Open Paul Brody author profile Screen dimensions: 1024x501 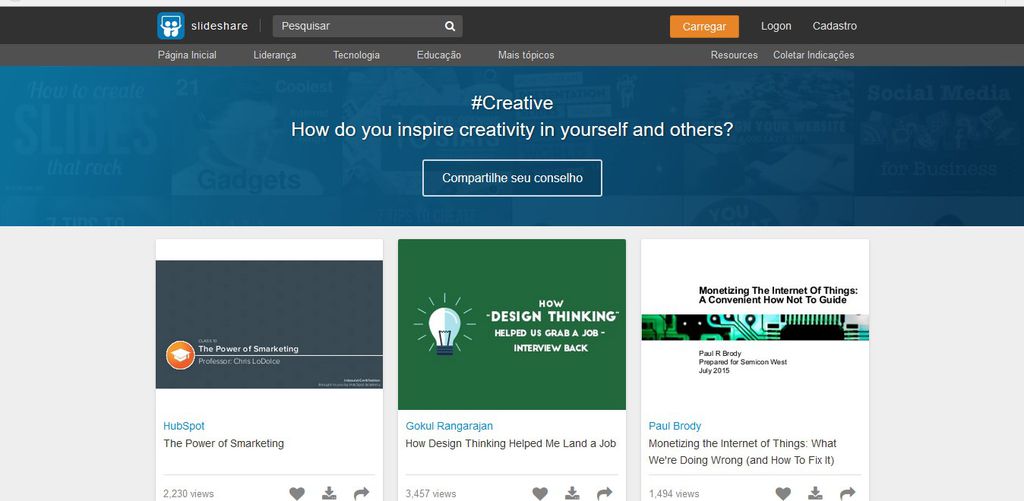click(x=675, y=426)
